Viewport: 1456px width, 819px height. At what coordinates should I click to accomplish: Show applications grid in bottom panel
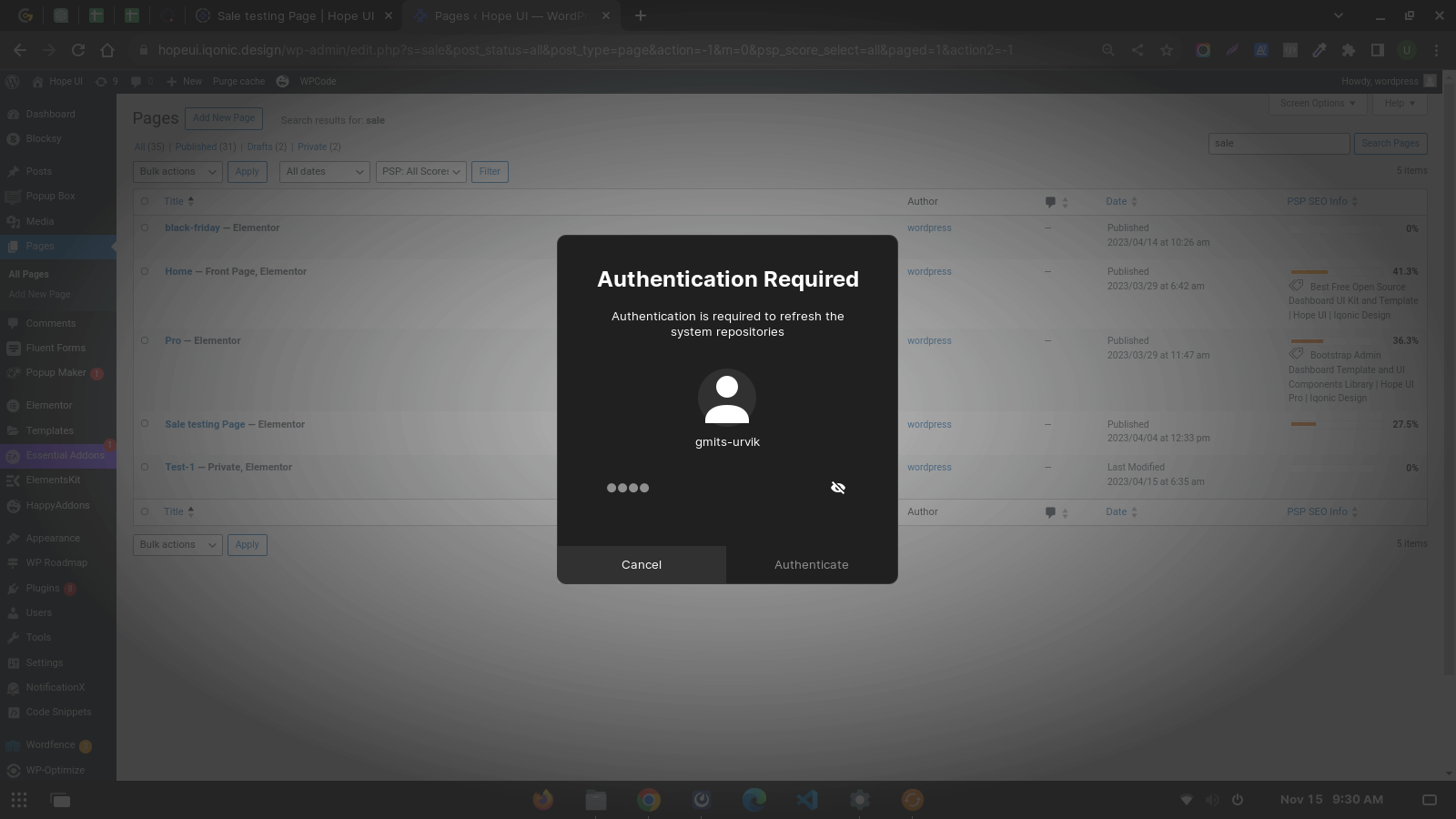19,800
